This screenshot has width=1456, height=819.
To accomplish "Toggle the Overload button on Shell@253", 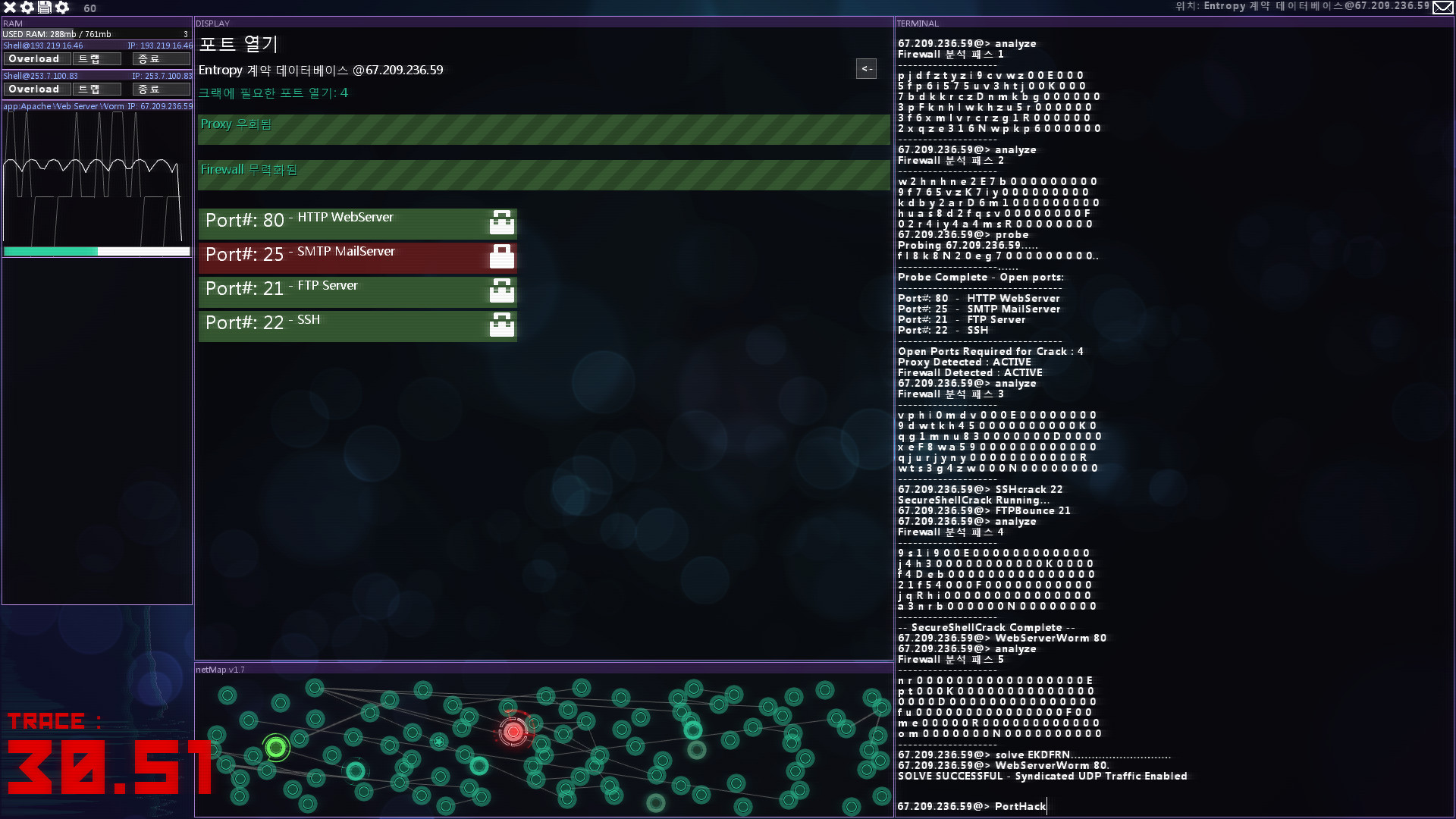I will tap(33, 89).
